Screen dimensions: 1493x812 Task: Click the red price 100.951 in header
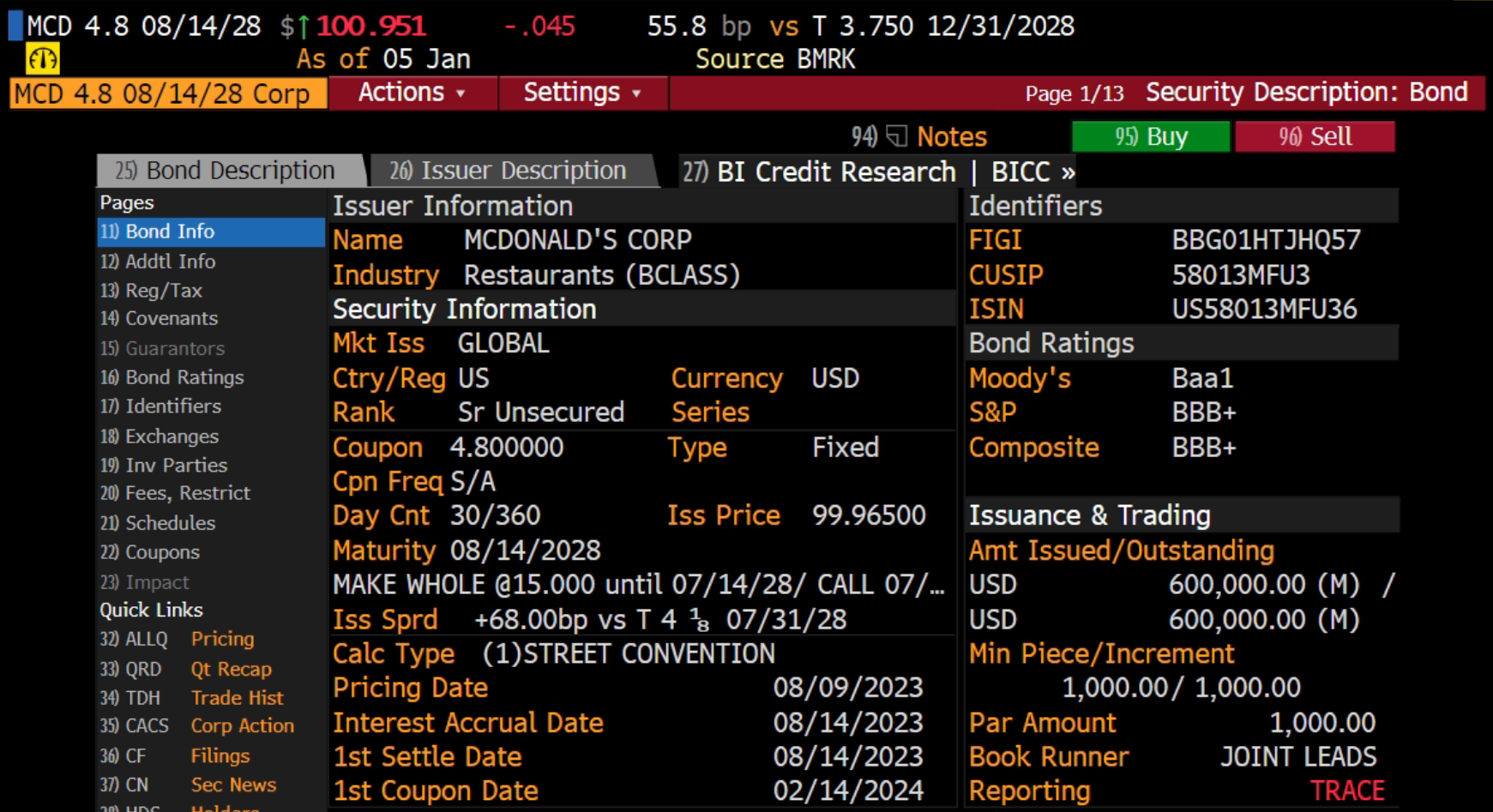371,27
